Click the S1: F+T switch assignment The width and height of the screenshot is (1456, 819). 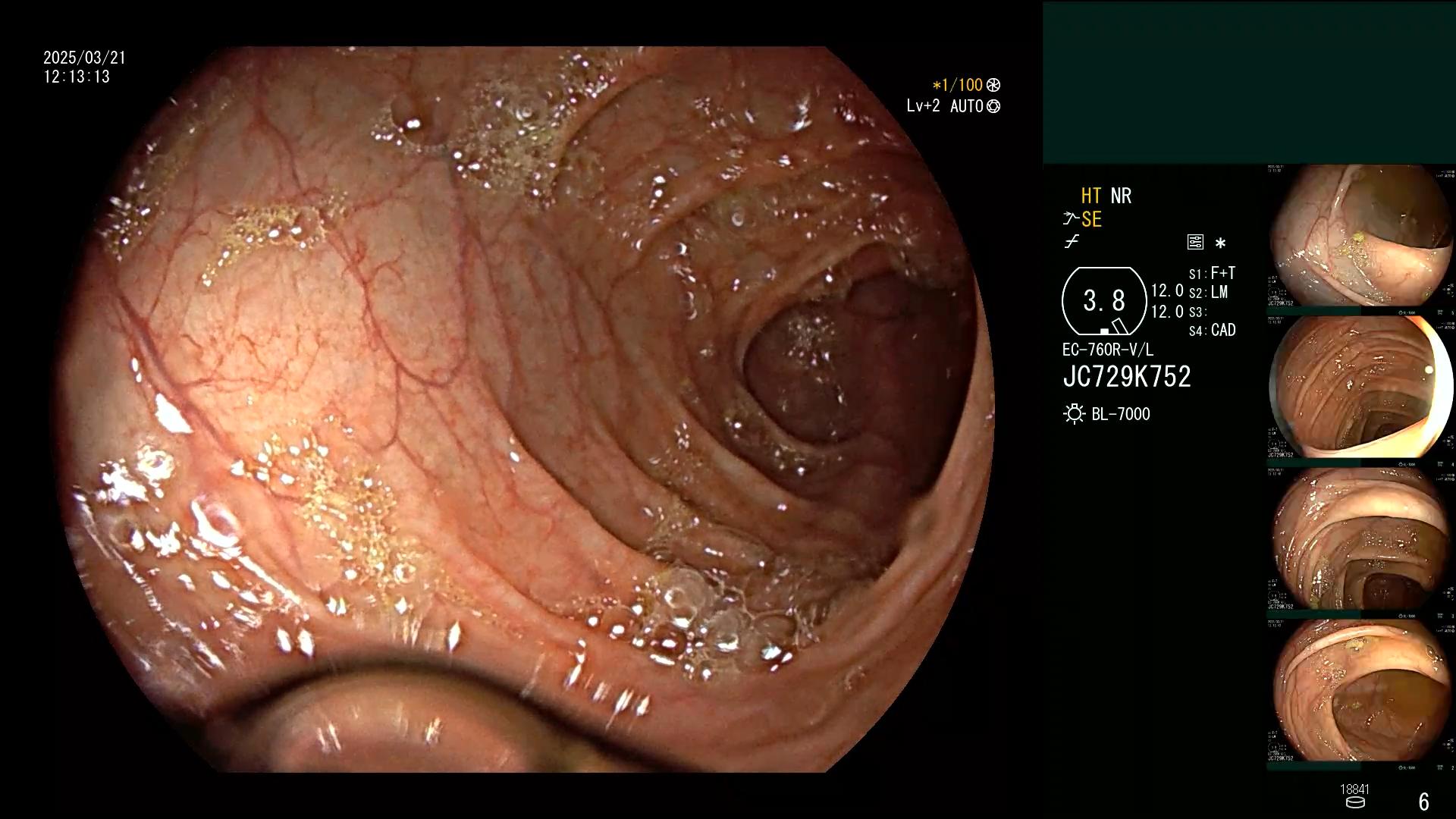(1212, 273)
